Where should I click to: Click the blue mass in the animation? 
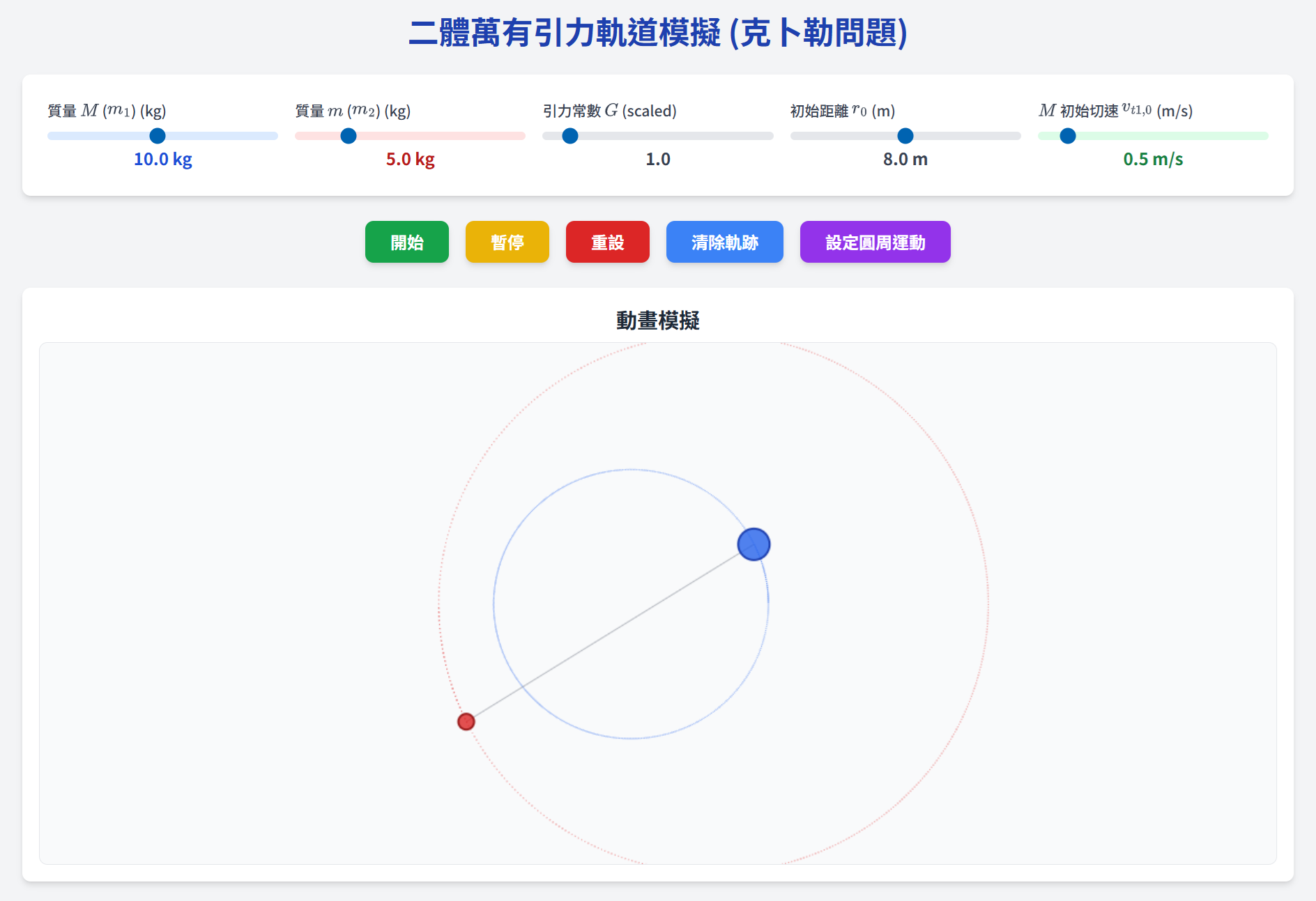[754, 545]
